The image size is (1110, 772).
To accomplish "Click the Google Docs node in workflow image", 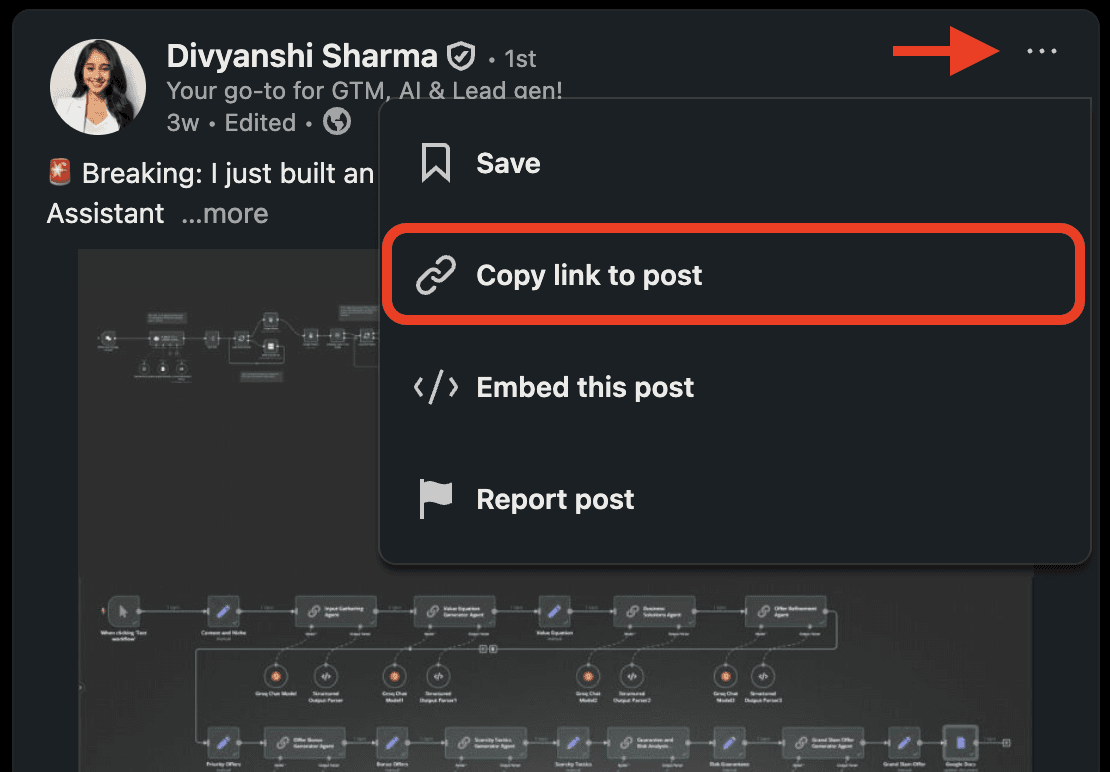I will (961, 744).
